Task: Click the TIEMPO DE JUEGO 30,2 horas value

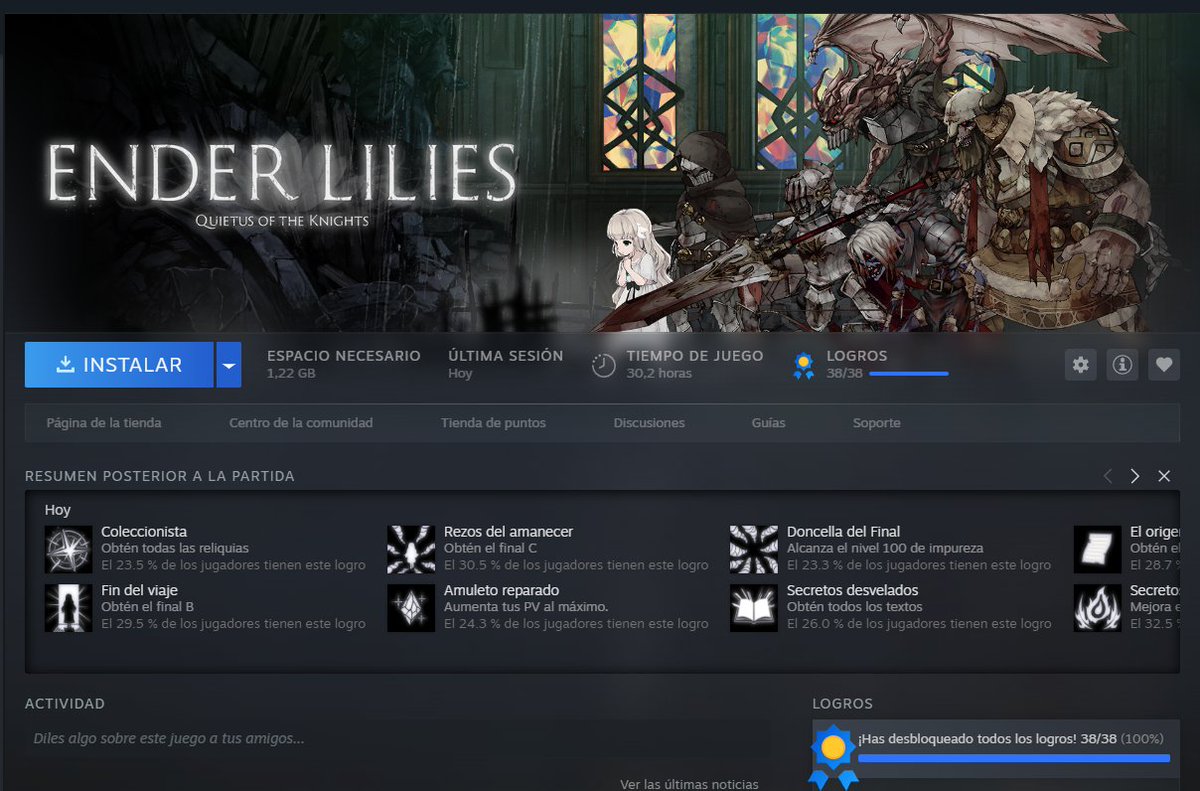Action: (661, 373)
